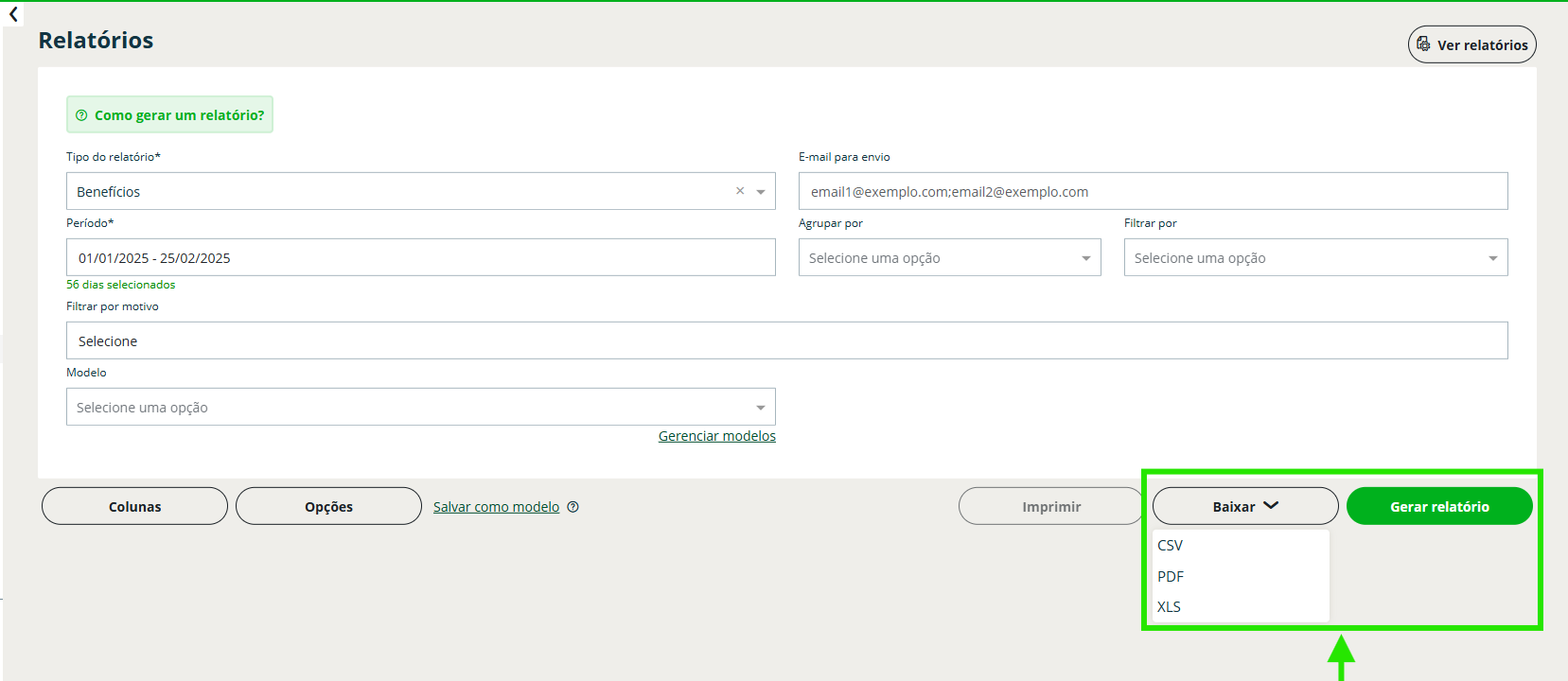The height and width of the screenshot is (681, 1568).
Task: Click the back arrow icon
Action: pyautogui.click(x=13, y=14)
